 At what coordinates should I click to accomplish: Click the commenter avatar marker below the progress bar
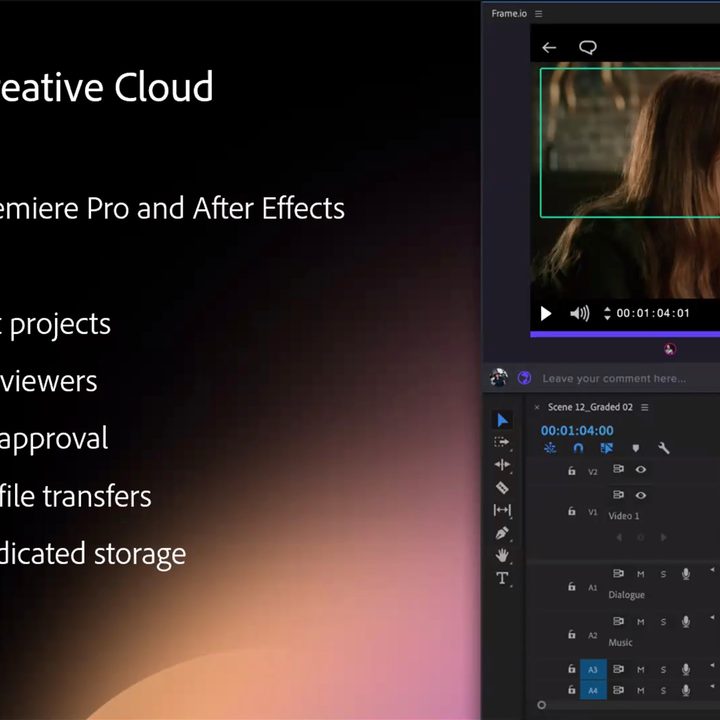(670, 349)
